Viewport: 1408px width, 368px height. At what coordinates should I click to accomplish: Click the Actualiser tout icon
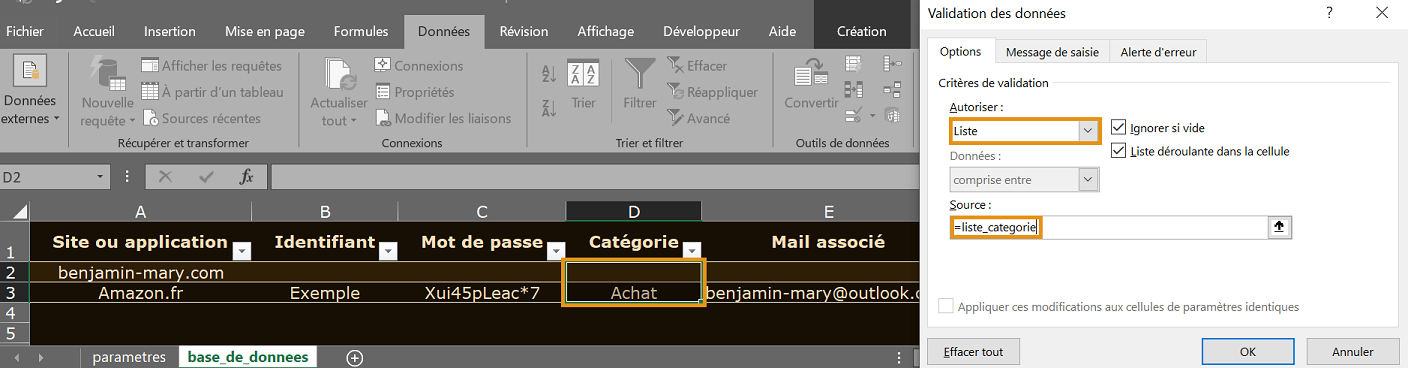(x=339, y=73)
